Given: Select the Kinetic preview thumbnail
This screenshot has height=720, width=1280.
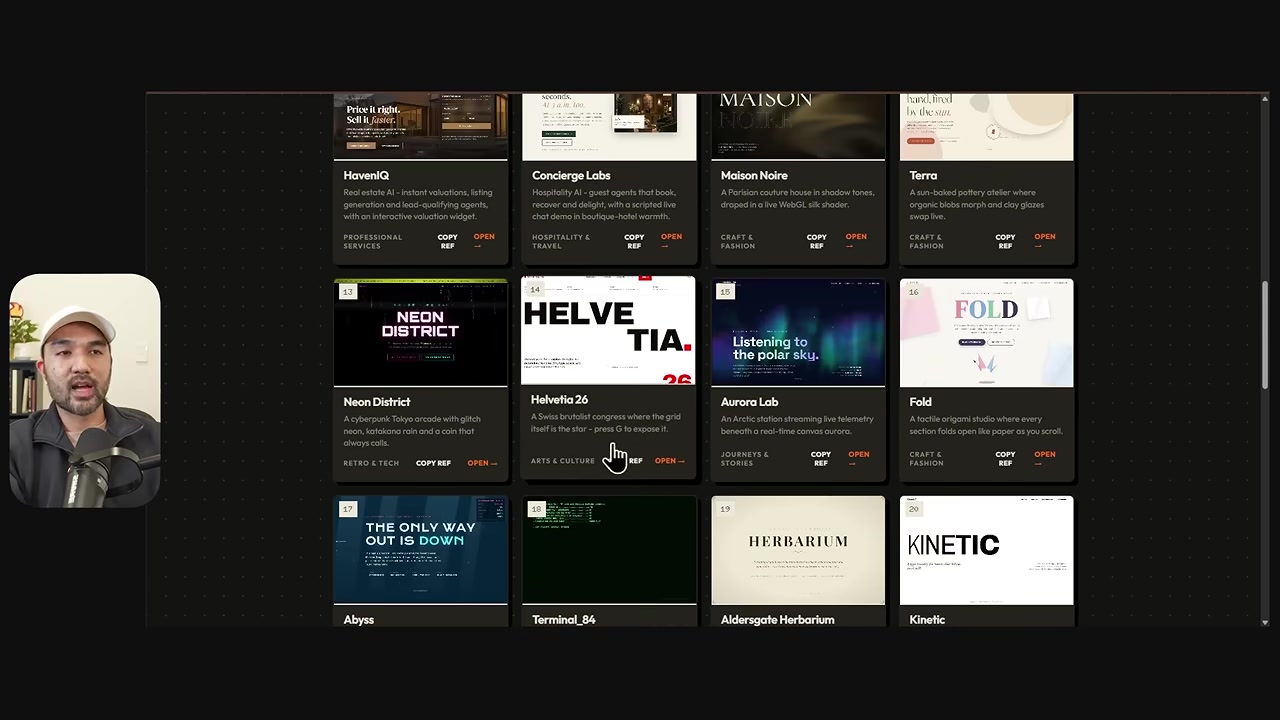Looking at the screenshot, I should pyautogui.click(x=987, y=550).
